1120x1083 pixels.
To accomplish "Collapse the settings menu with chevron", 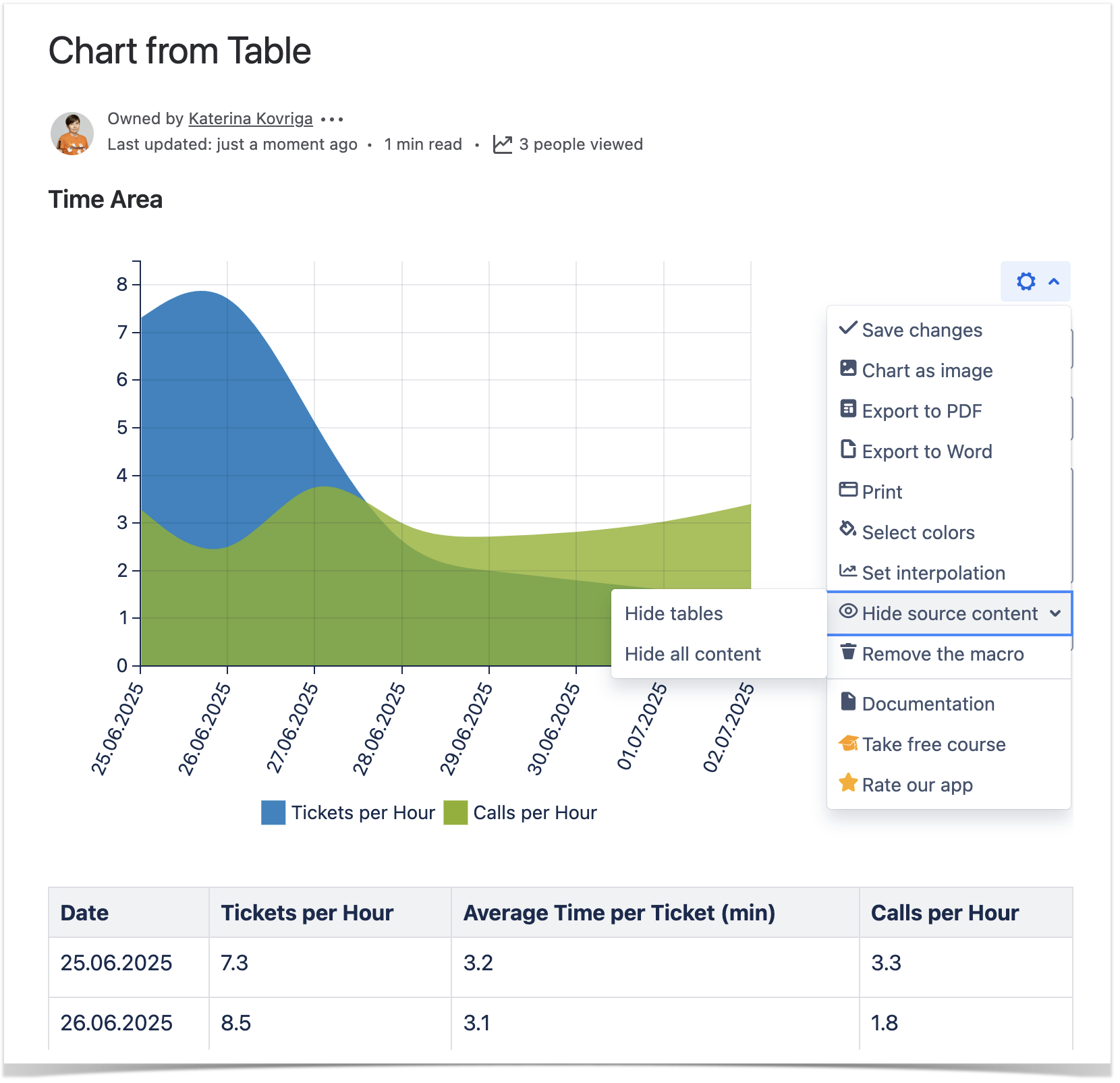I will pyautogui.click(x=1054, y=281).
